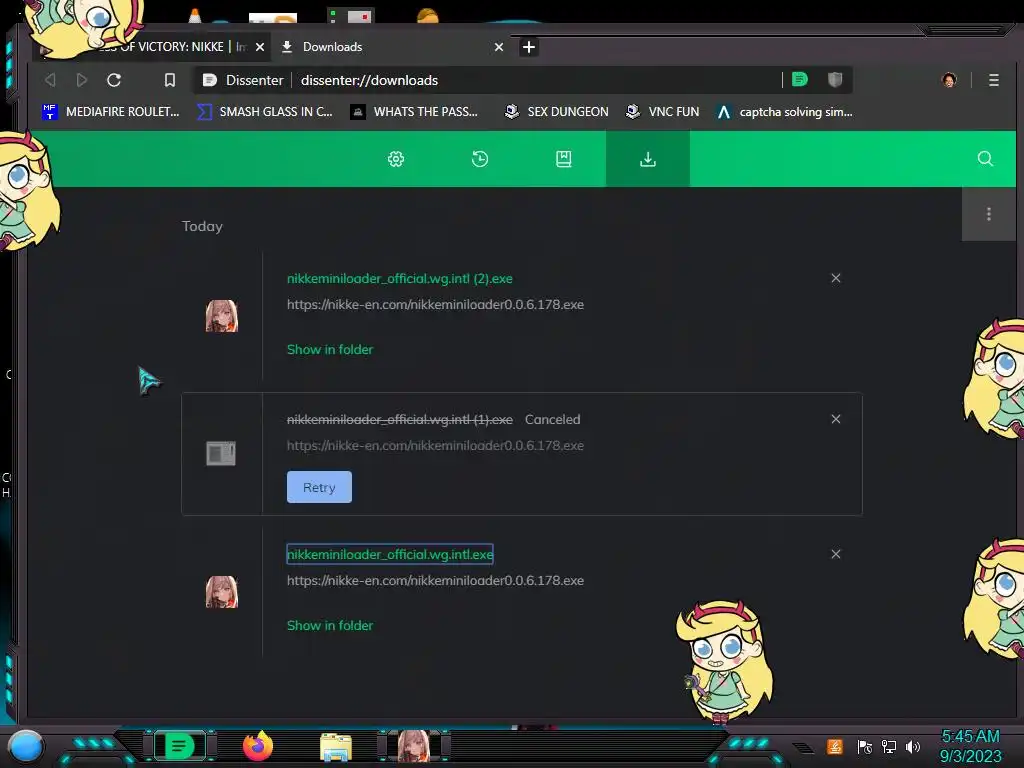This screenshot has height=768, width=1024.
Task: Open Dissenter browser in the taskbar
Action: pyautogui.click(x=180, y=746)
